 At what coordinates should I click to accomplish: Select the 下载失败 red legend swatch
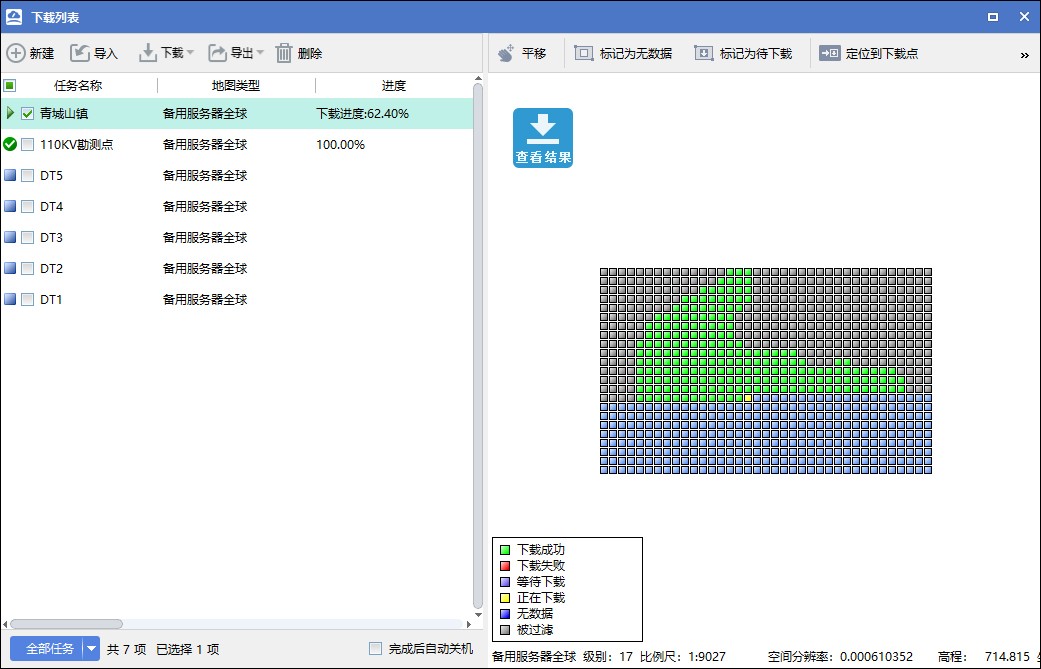point(505,565)
